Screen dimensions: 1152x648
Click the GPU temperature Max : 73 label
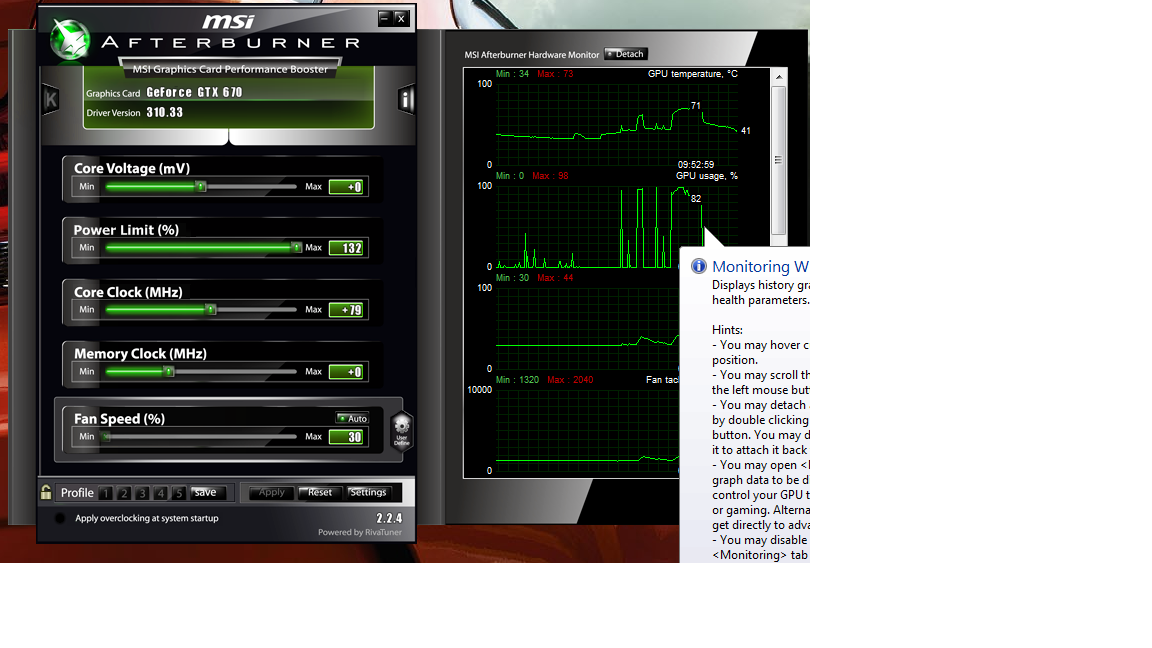[x=555, y=73]
